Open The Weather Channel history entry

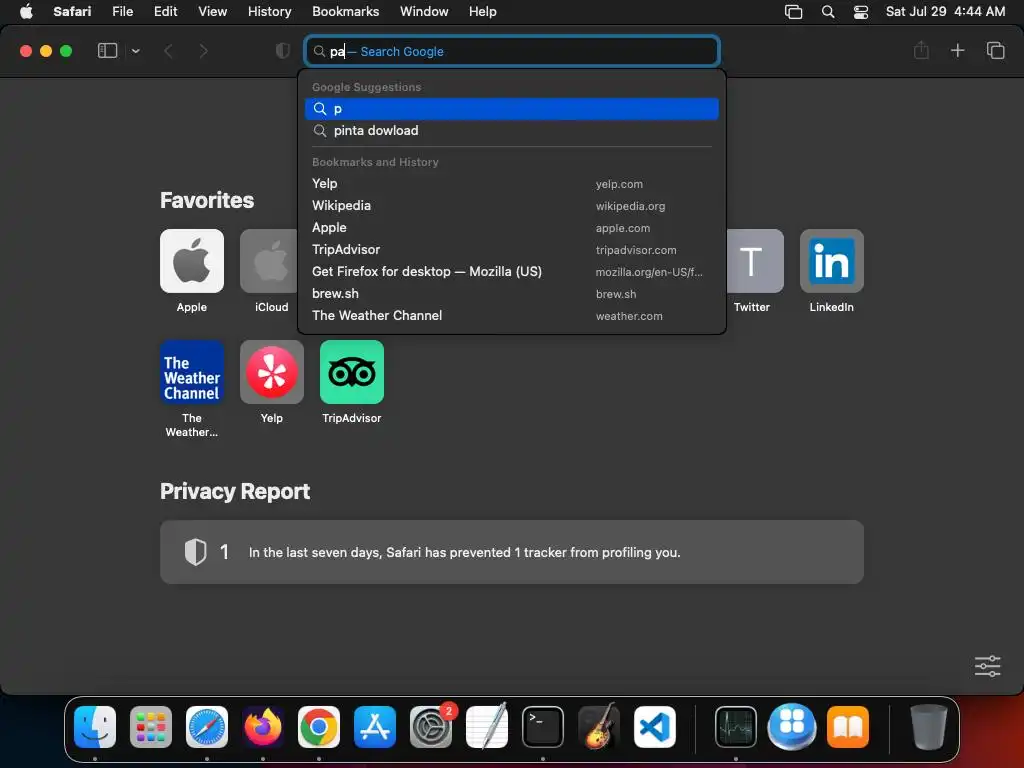(x=512, y=315)
